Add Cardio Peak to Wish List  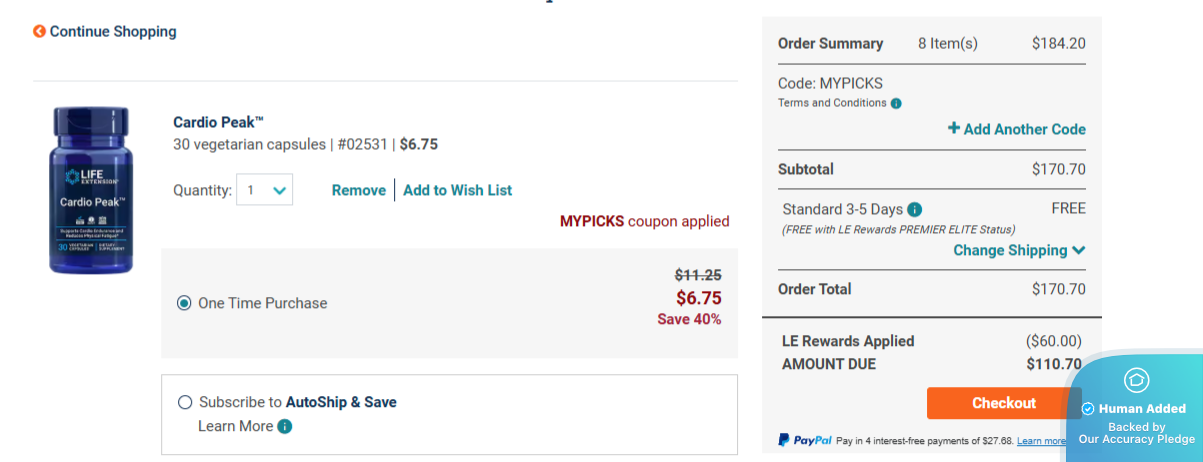(x=458, y=190)
